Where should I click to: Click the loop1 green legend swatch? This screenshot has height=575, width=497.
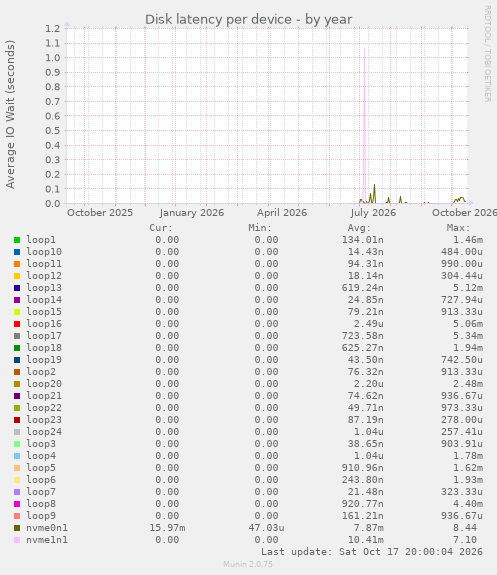coord(17,240)
